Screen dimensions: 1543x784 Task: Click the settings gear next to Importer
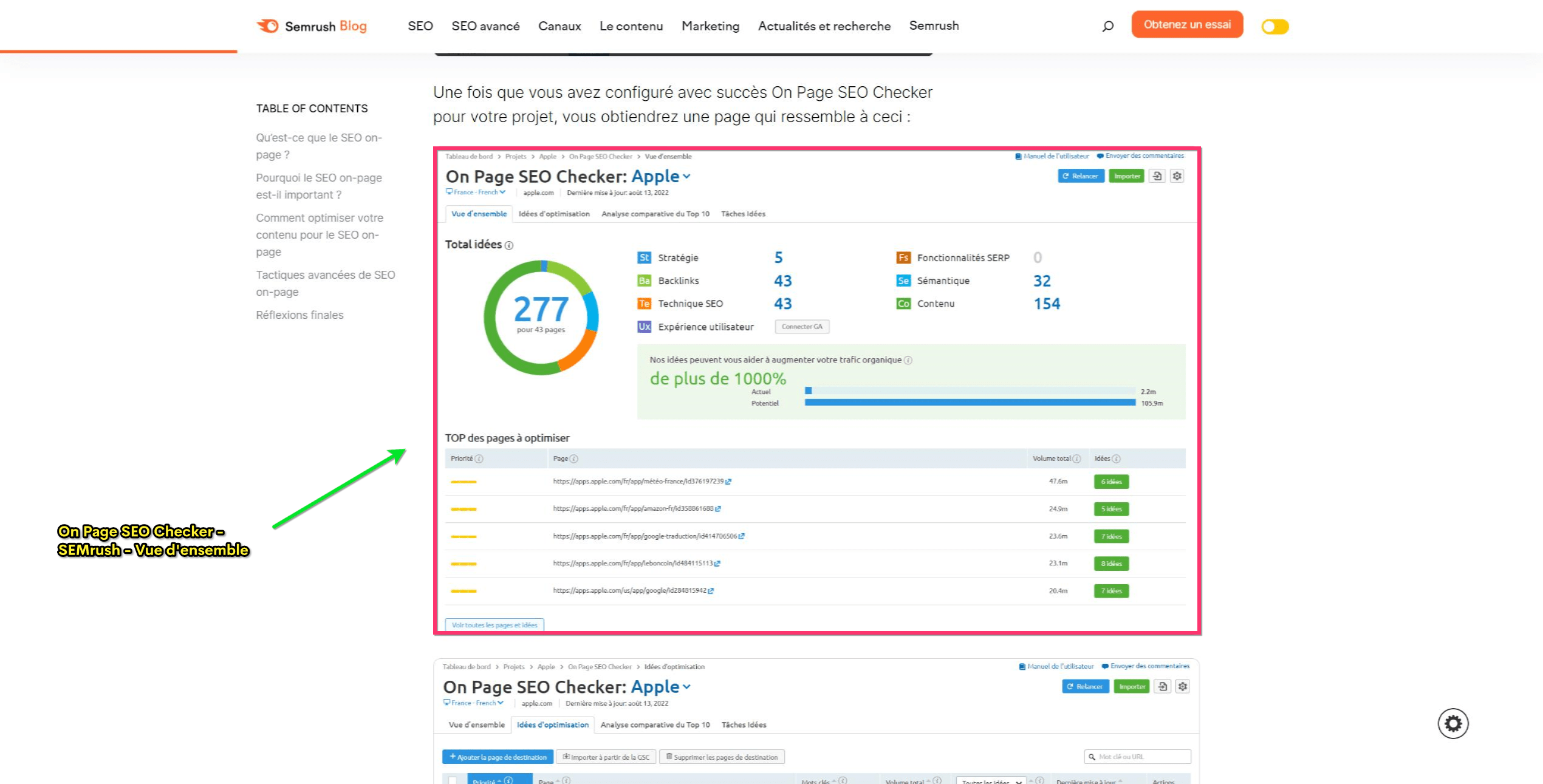pyautogui.click(x=1177, y=176)
